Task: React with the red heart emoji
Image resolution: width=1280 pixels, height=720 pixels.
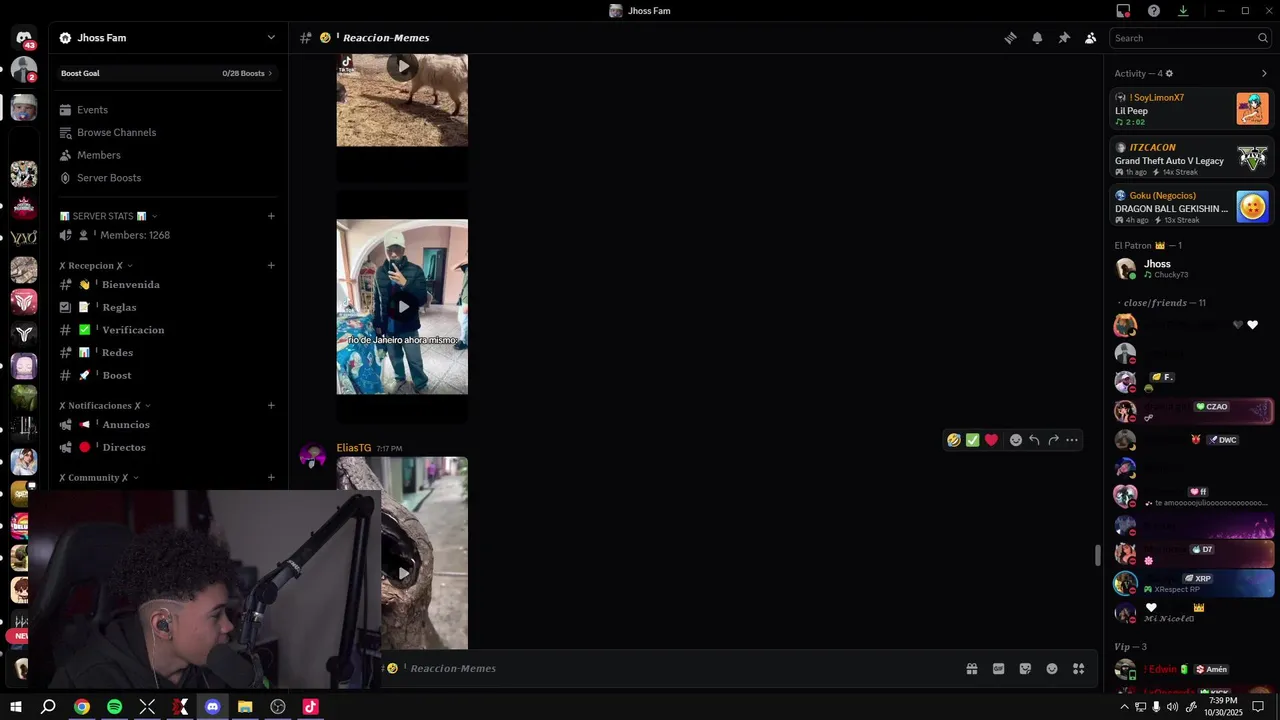Action: coord(991,440)
